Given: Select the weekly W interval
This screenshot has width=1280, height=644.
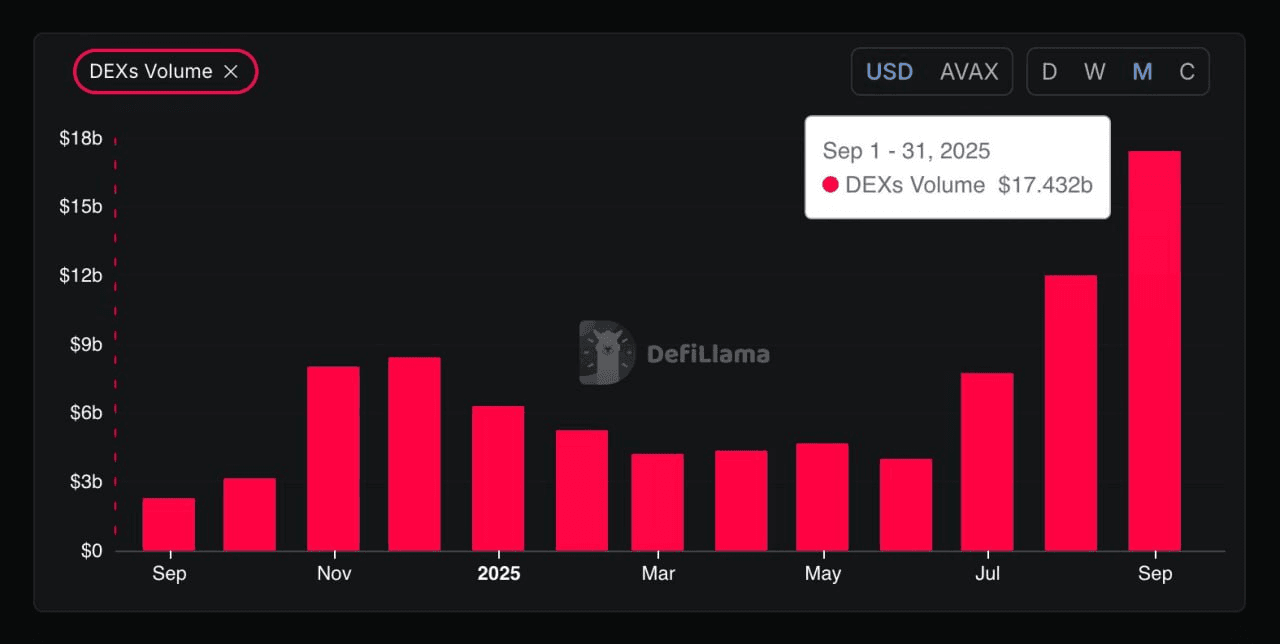Looking at the screenshot, I should 1095,72.
